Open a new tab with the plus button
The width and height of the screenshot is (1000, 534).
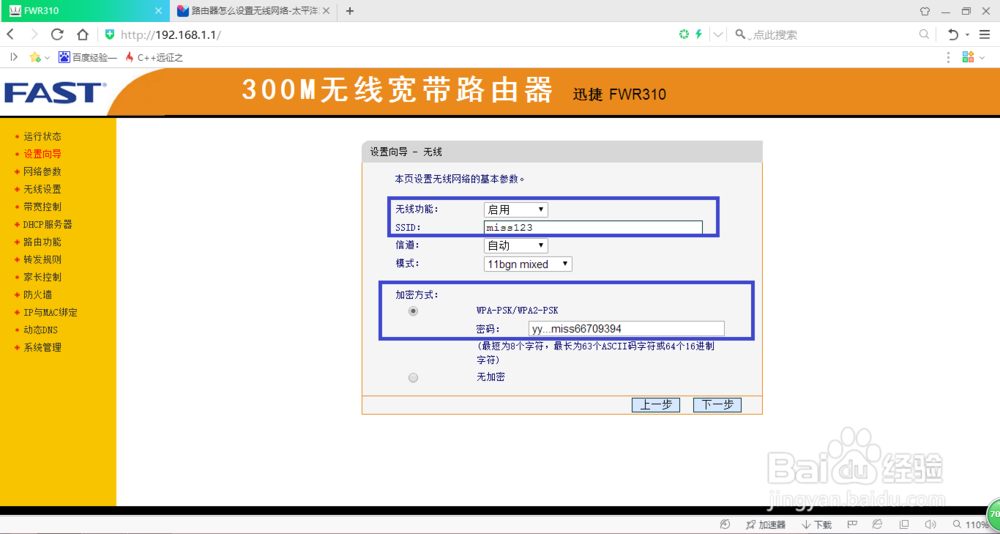tap(349, 11)
